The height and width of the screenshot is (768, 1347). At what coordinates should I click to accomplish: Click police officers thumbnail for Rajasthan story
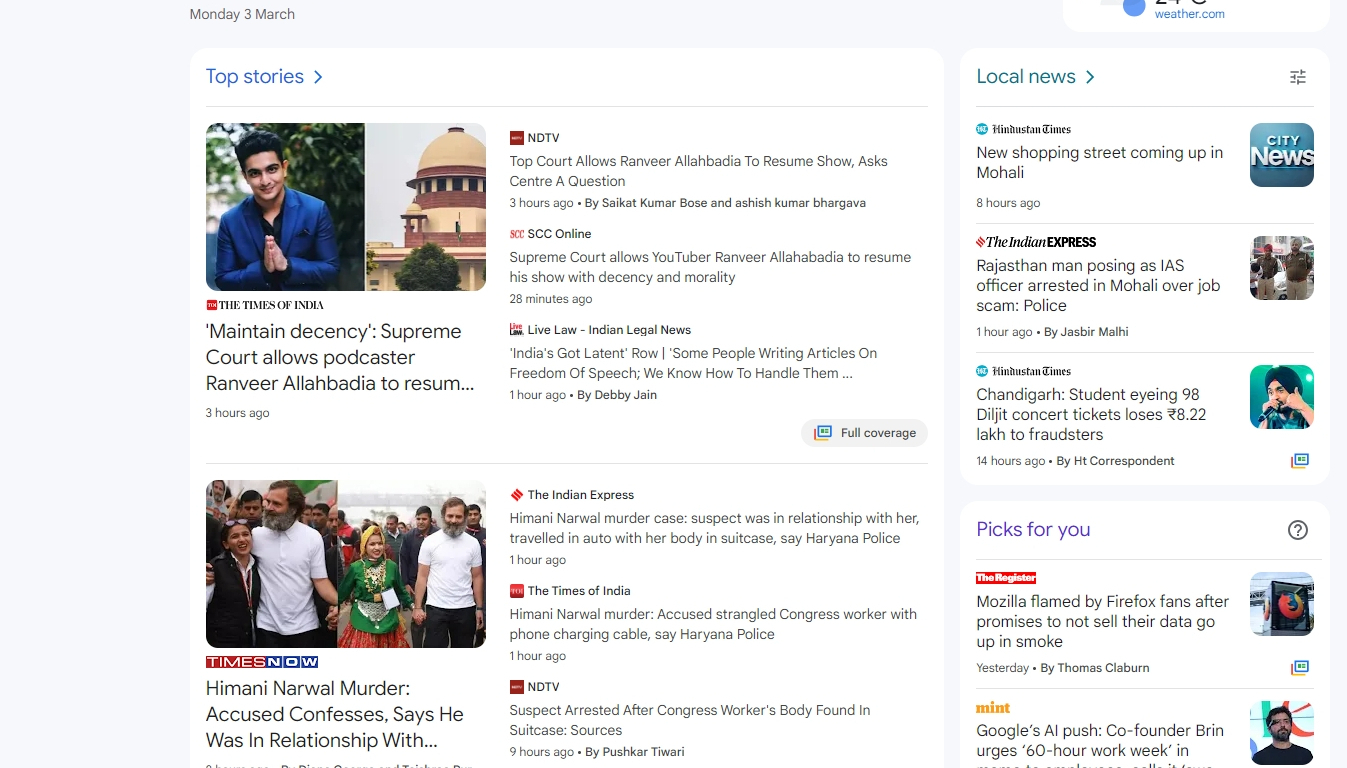pyautogui.click(x=1282, y=268)
